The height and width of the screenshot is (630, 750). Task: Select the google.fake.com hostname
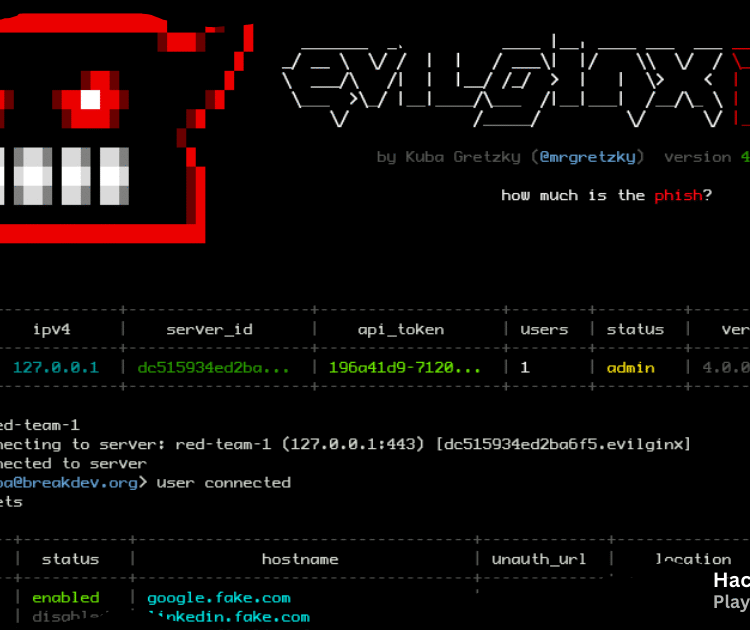(x=219, y=598)
